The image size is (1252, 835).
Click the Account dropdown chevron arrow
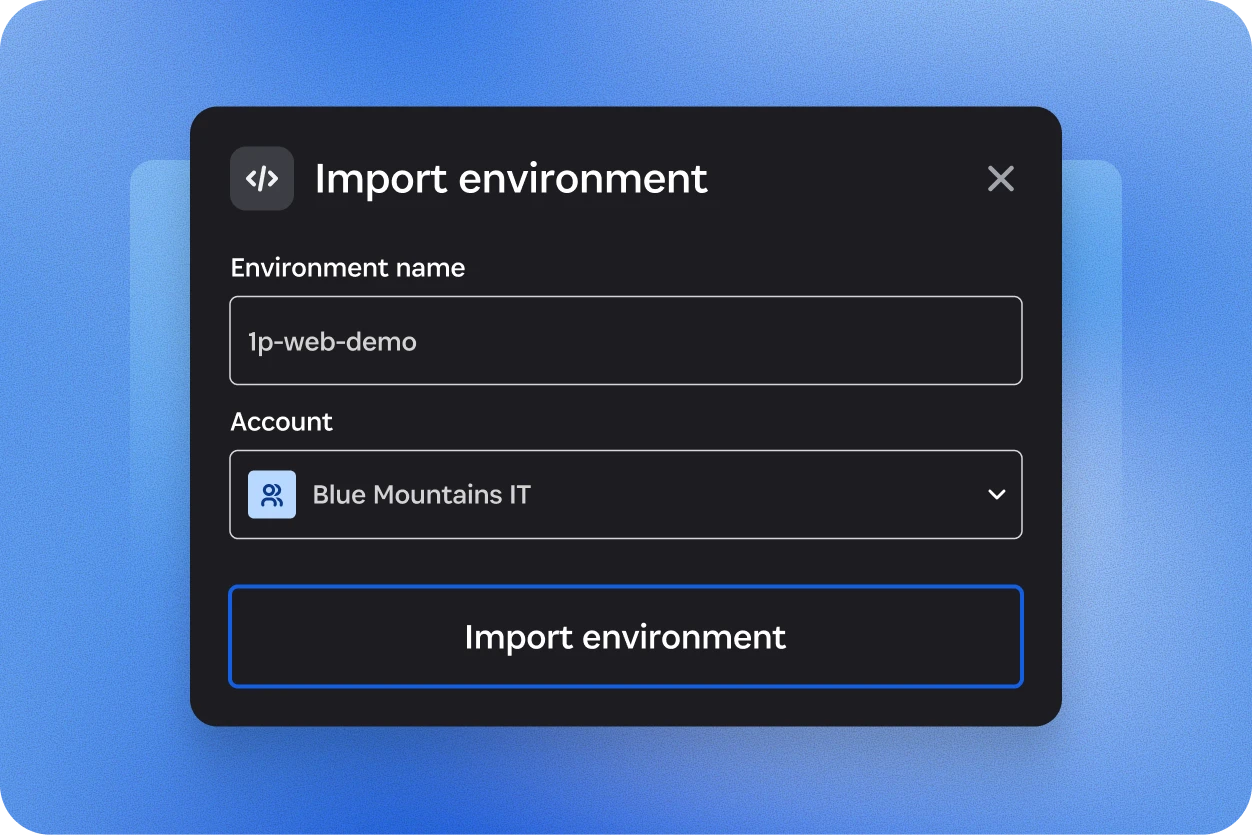point(996,495)
